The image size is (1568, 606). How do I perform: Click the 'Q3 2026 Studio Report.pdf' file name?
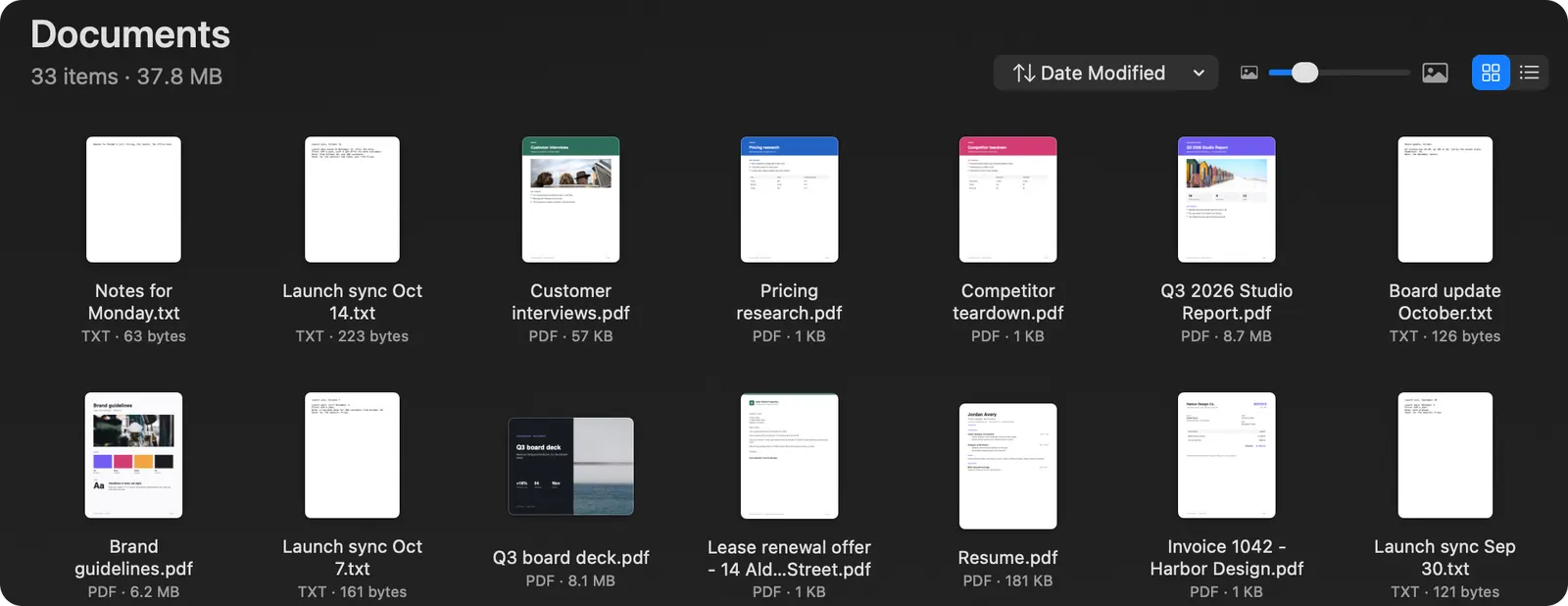click(1226, 302)
